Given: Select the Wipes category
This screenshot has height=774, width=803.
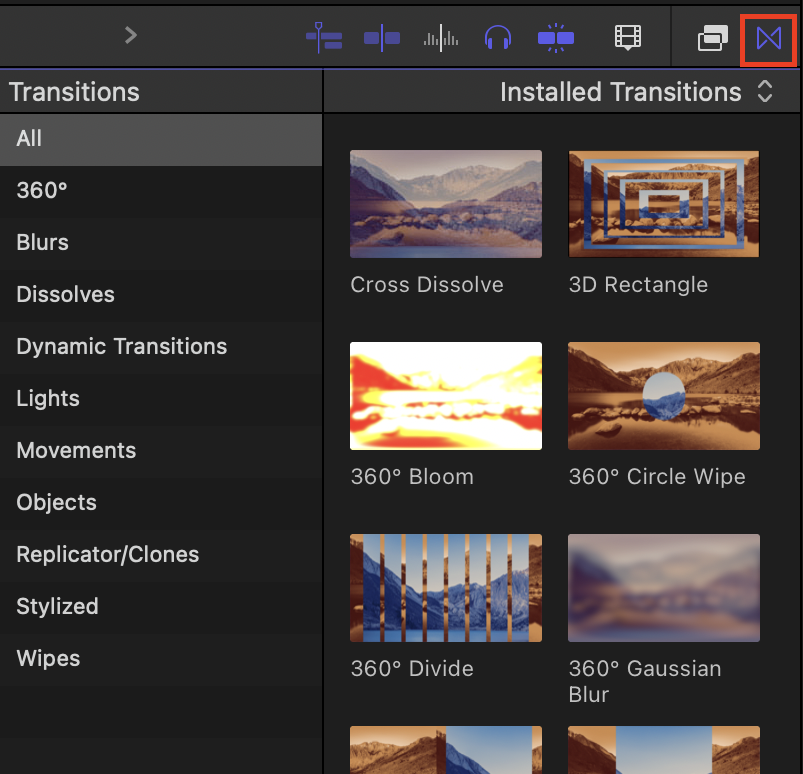Looking at the screenshot, I should 161,659.
